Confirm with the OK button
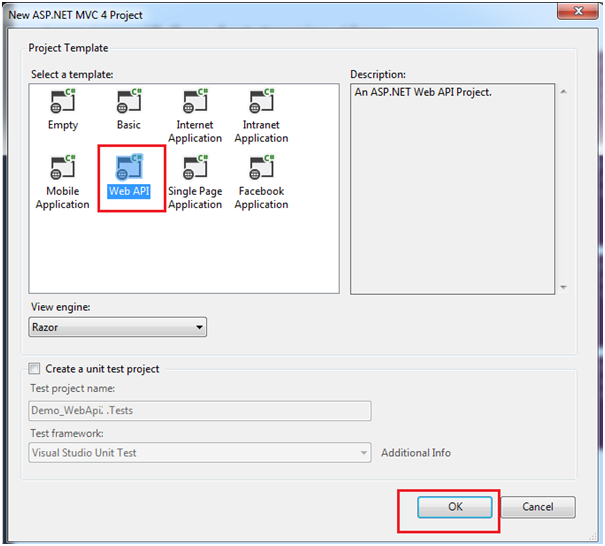The width and height of the screenshot is (605, 546). click(455, 507)
